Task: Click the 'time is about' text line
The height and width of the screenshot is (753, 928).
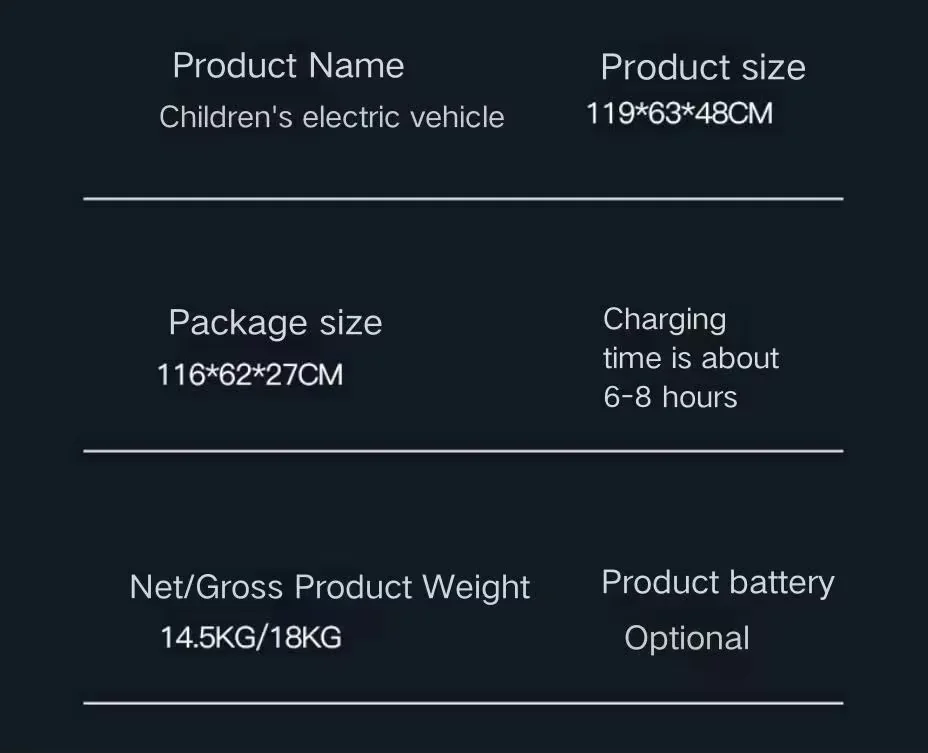Action: point(690,358)
